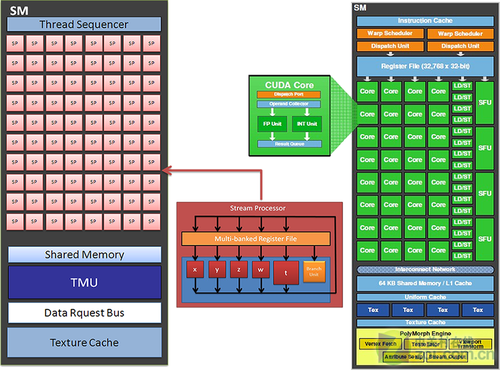Select the large red t unit
Viewport: 500px width, 370px height.
[x=286, y=273]
